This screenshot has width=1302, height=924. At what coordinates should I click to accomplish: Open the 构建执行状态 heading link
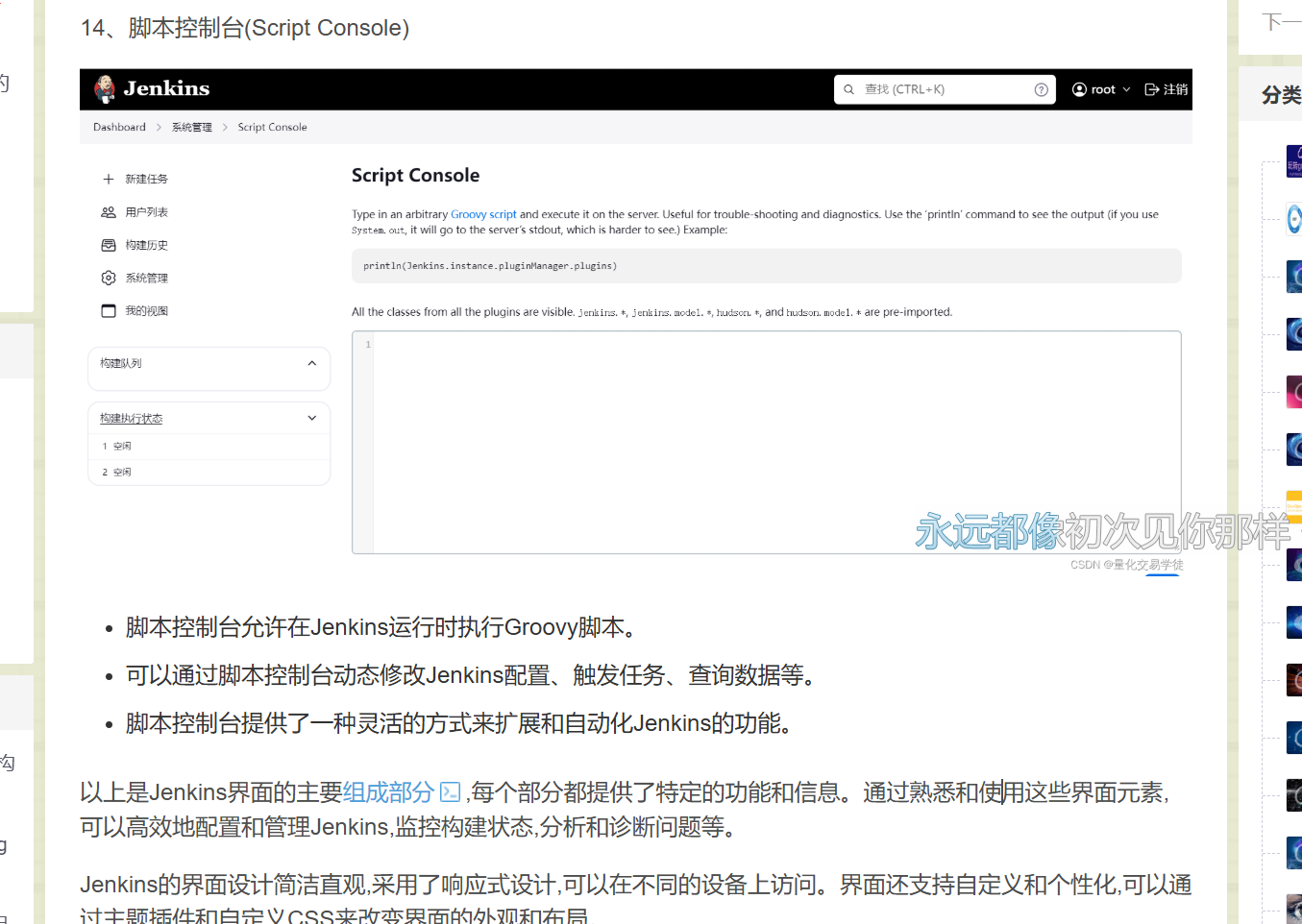(x=132, y=419)
